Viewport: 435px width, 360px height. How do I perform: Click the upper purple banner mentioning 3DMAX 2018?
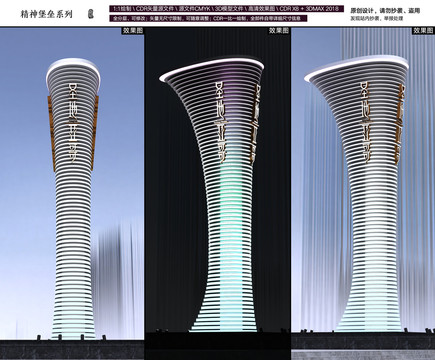click(x=226, y=9)
